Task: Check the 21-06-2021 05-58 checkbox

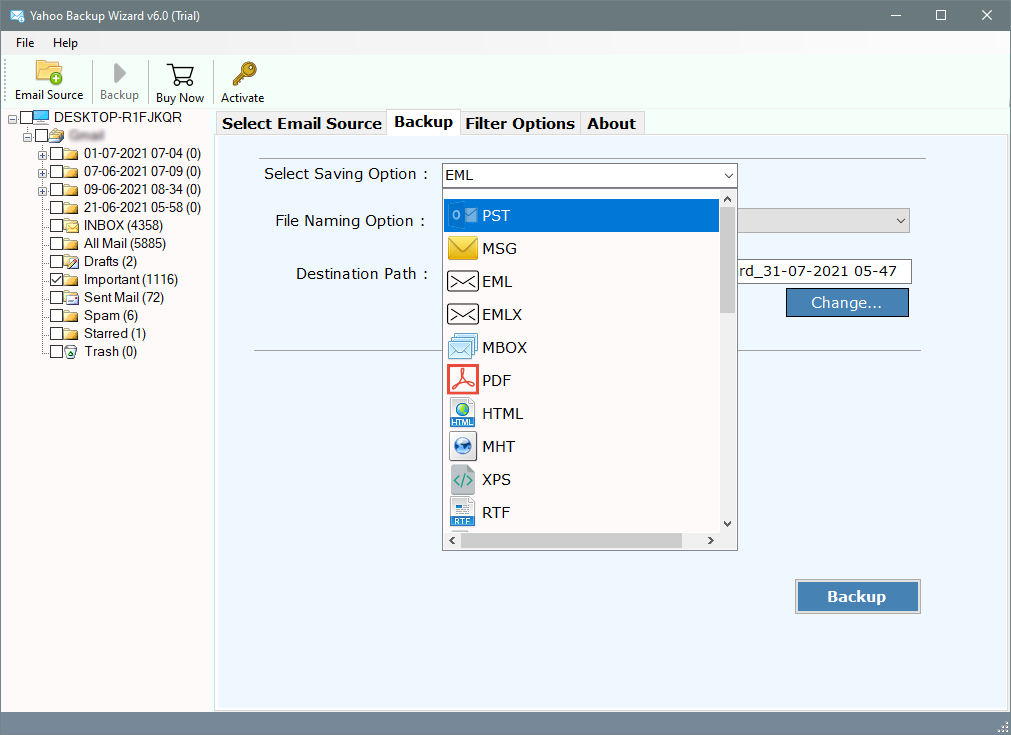Action: click(57, 208)
